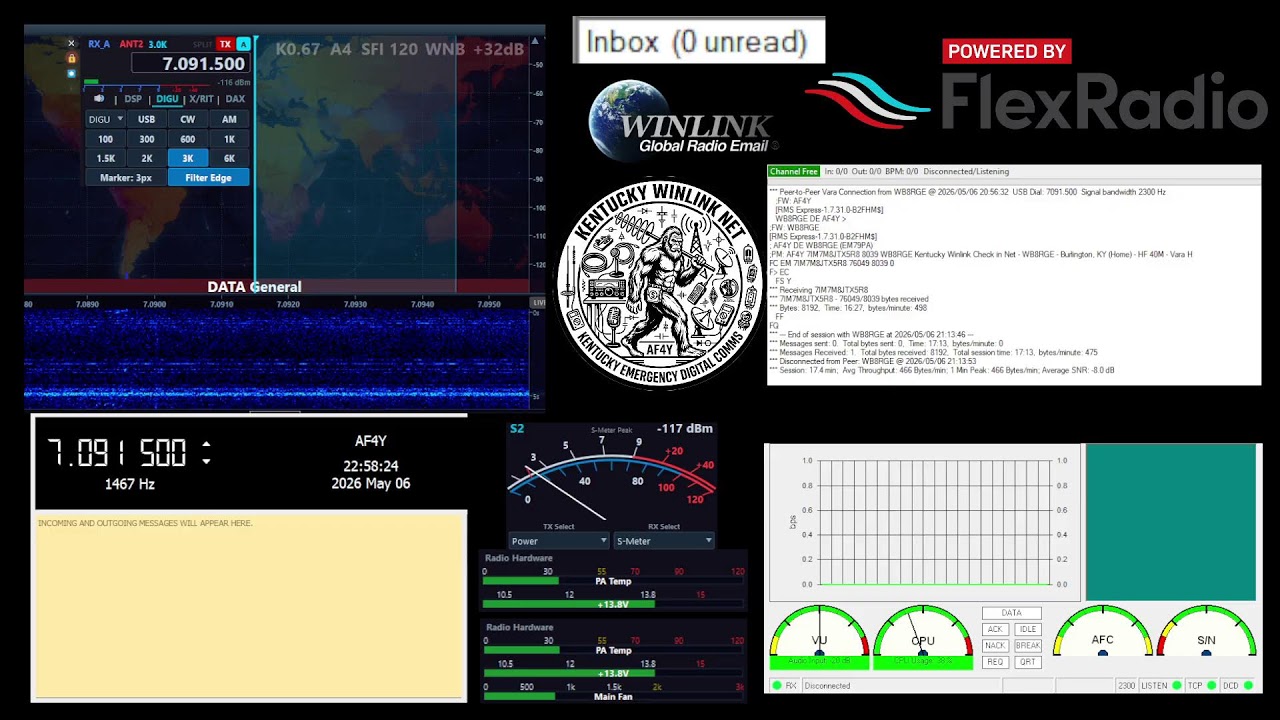Image resolution: width=1280 pixels, height=720 pixels.
Task: Select the 600 Hz filter preset
Action: (188, 139)
